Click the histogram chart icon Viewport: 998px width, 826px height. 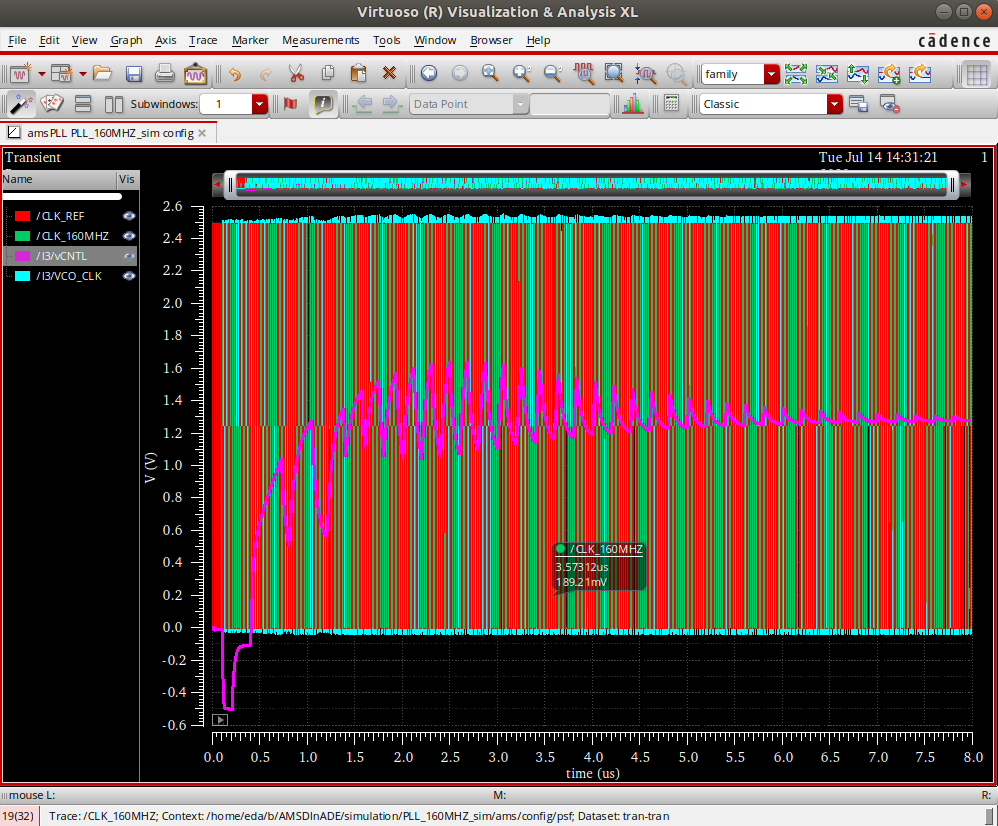[632, 104]
